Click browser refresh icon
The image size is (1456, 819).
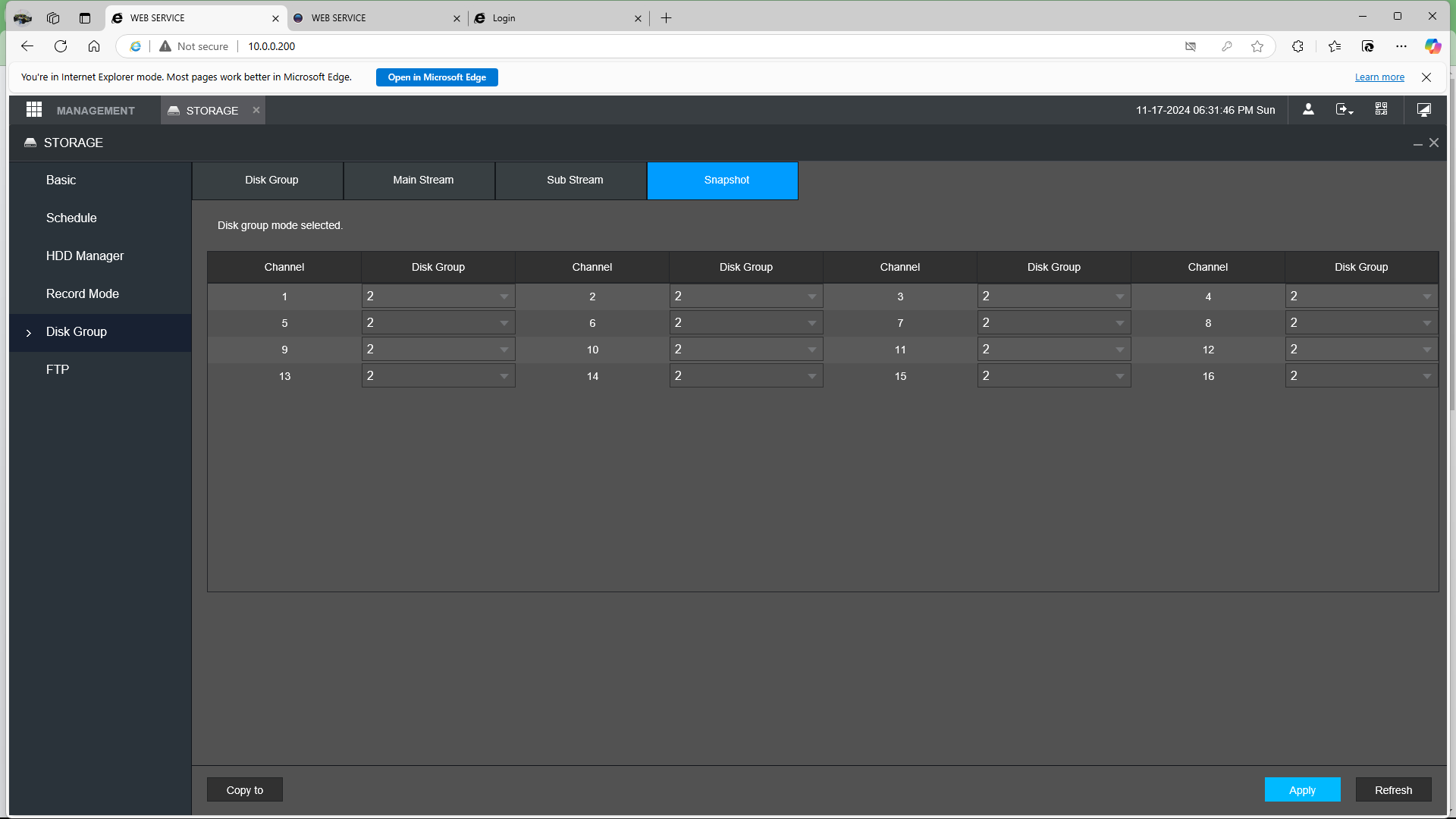[x=61, y=46]
